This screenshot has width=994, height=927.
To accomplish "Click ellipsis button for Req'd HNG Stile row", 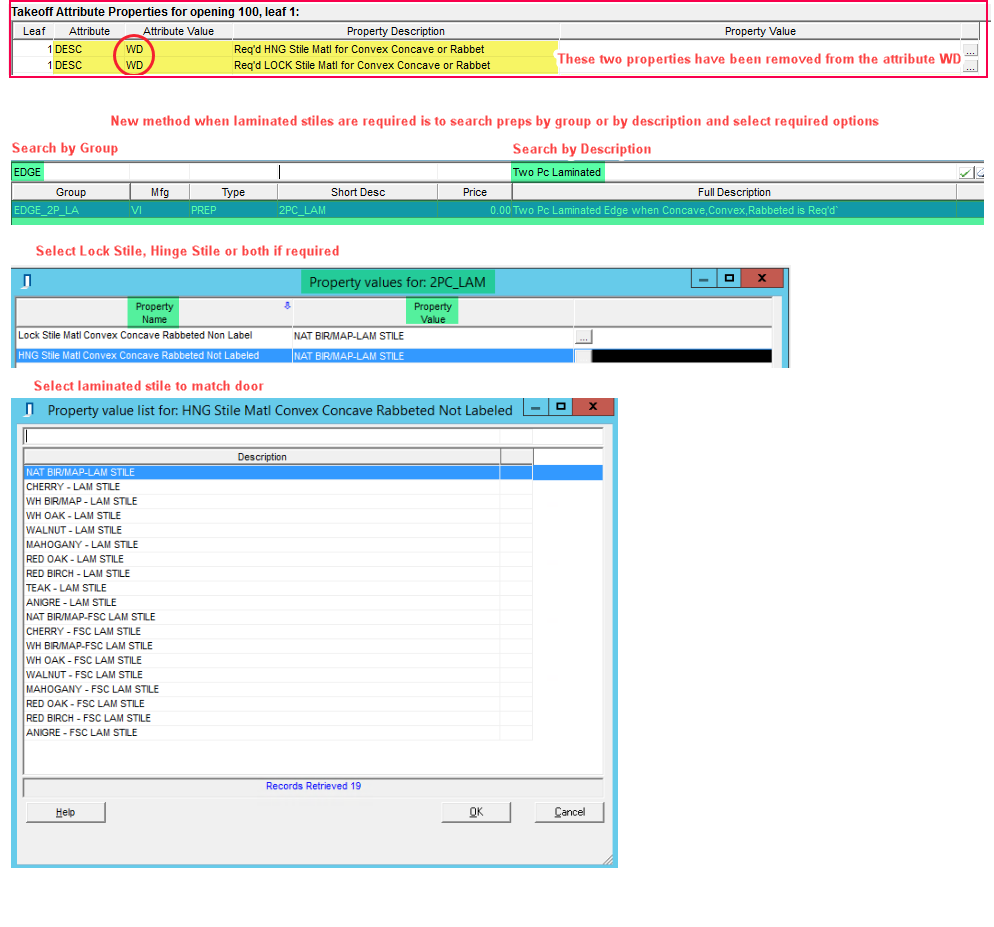I will click(970, 50).
